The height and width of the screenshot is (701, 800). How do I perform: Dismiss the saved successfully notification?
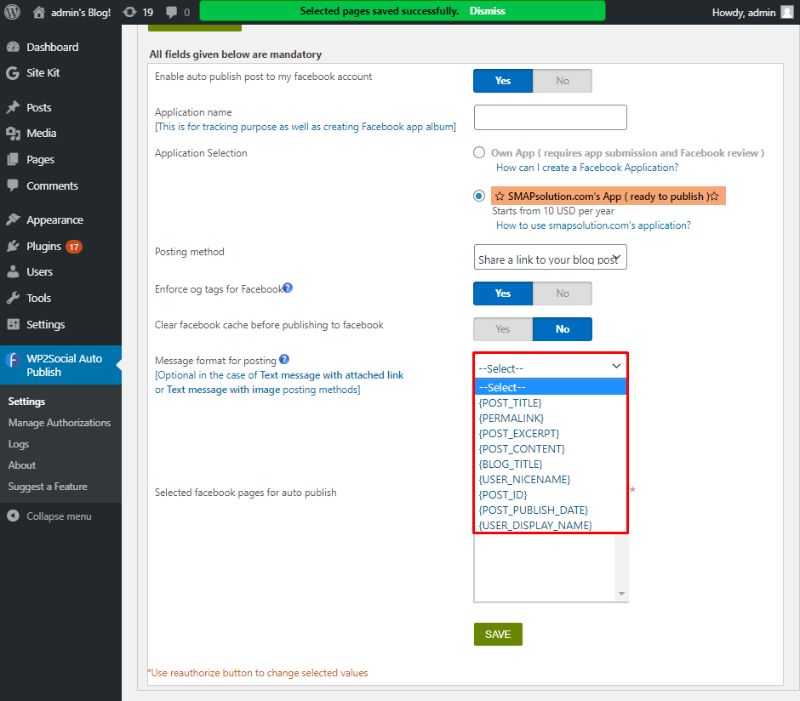point(487,11)
